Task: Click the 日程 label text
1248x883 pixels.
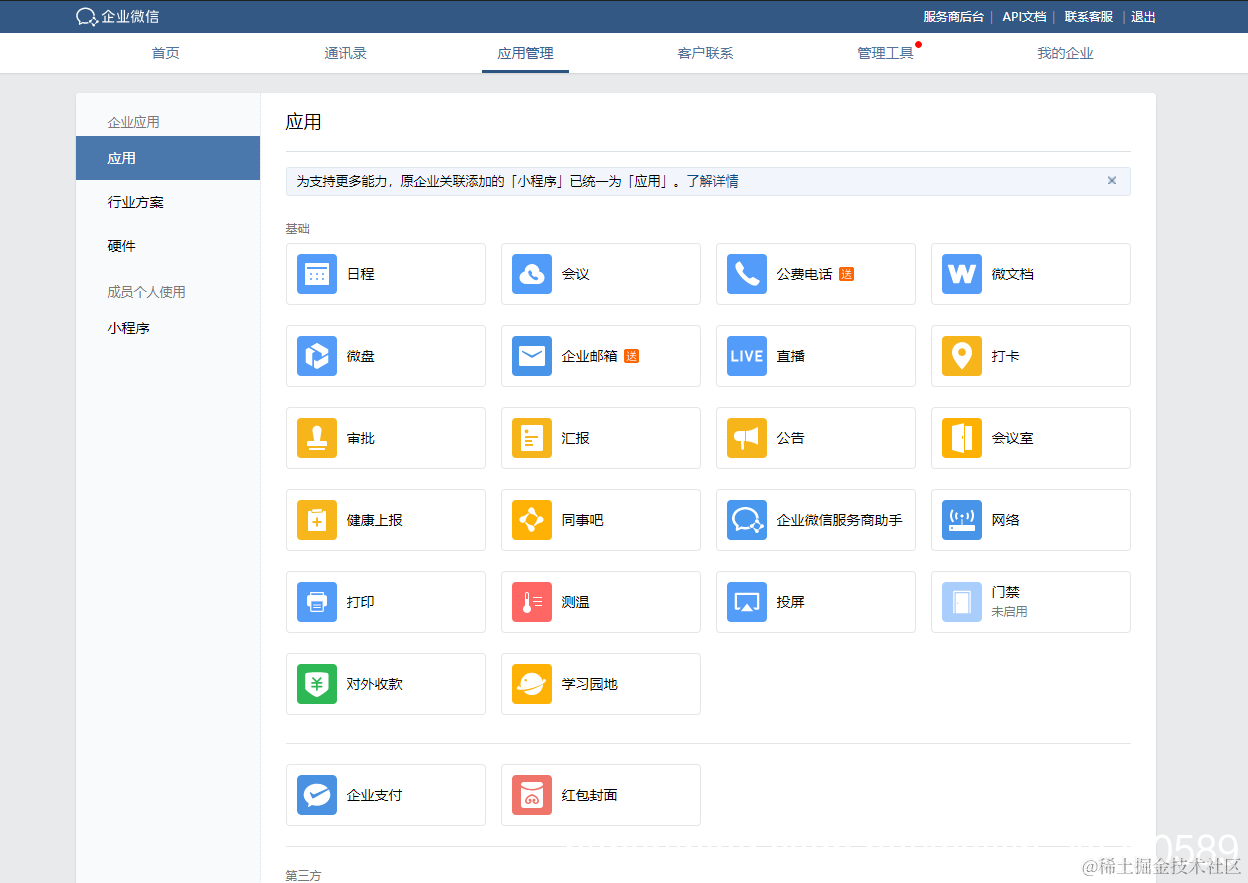Action: [361, 274]
